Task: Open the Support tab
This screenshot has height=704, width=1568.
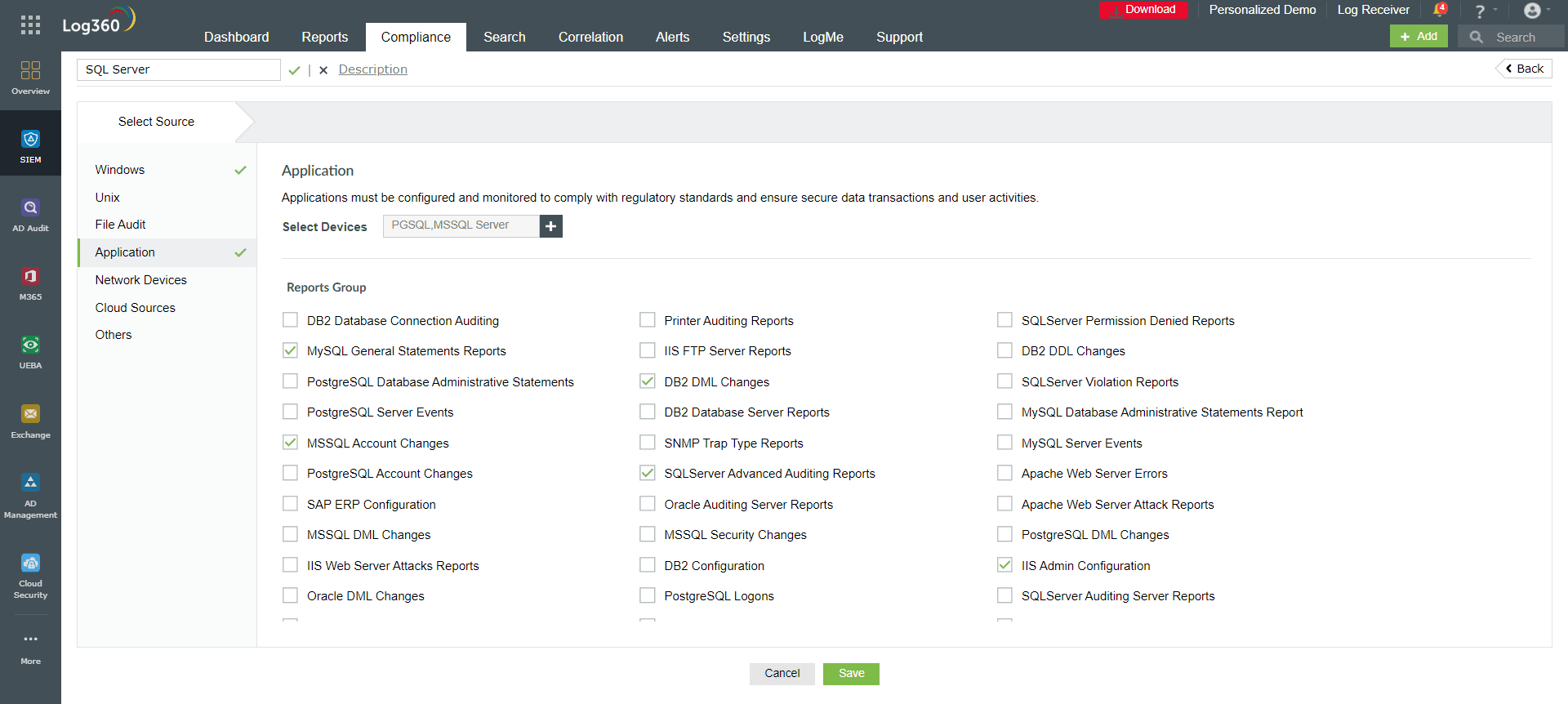Action: [899, 37]
